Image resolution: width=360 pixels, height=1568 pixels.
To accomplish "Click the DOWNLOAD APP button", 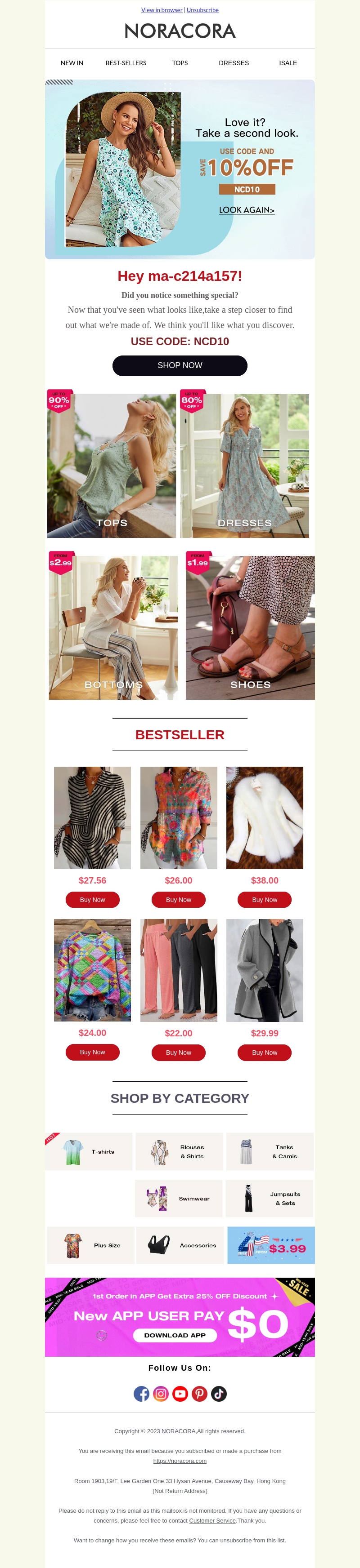I will (x=175, y=1335).
